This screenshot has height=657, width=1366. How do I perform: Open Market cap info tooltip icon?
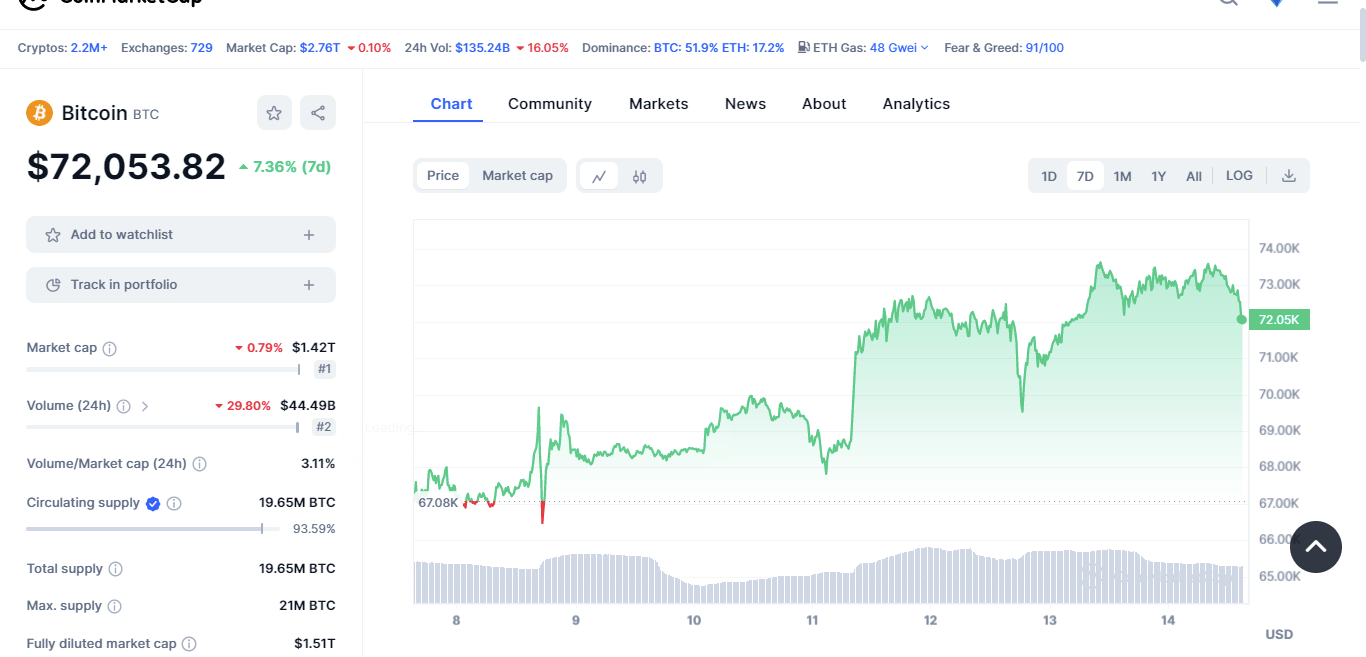click(x=110, y=349)
